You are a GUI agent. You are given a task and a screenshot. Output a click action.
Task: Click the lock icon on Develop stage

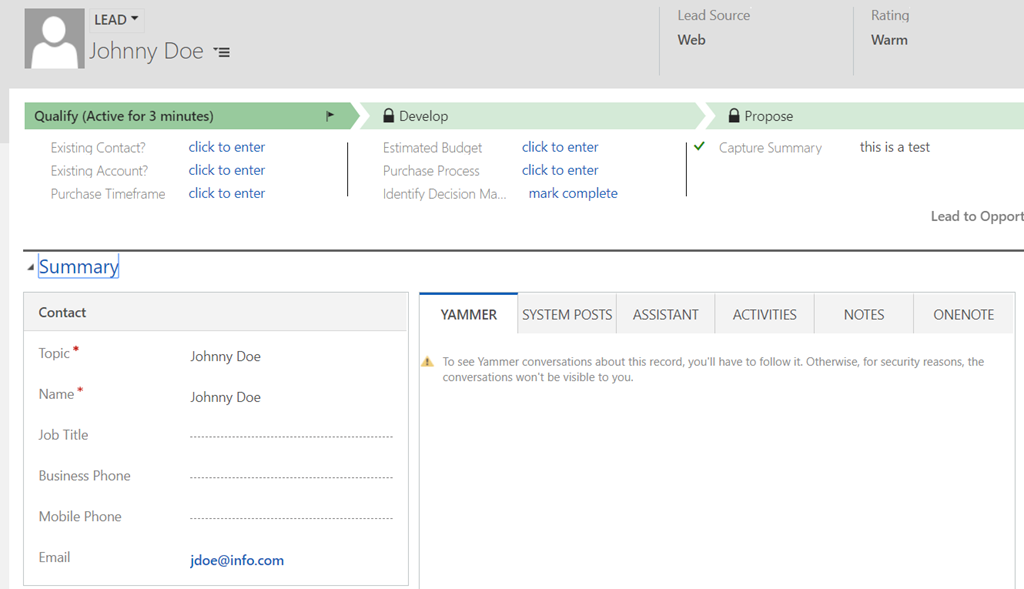pos(389,116)
